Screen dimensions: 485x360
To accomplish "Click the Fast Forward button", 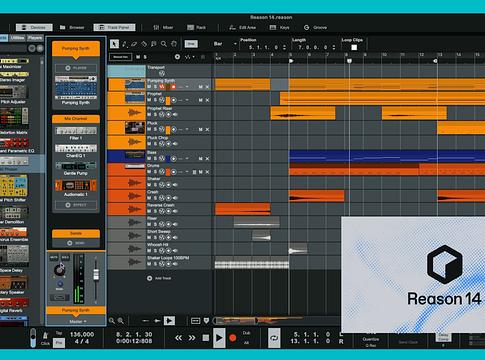I will click(192, 338).
